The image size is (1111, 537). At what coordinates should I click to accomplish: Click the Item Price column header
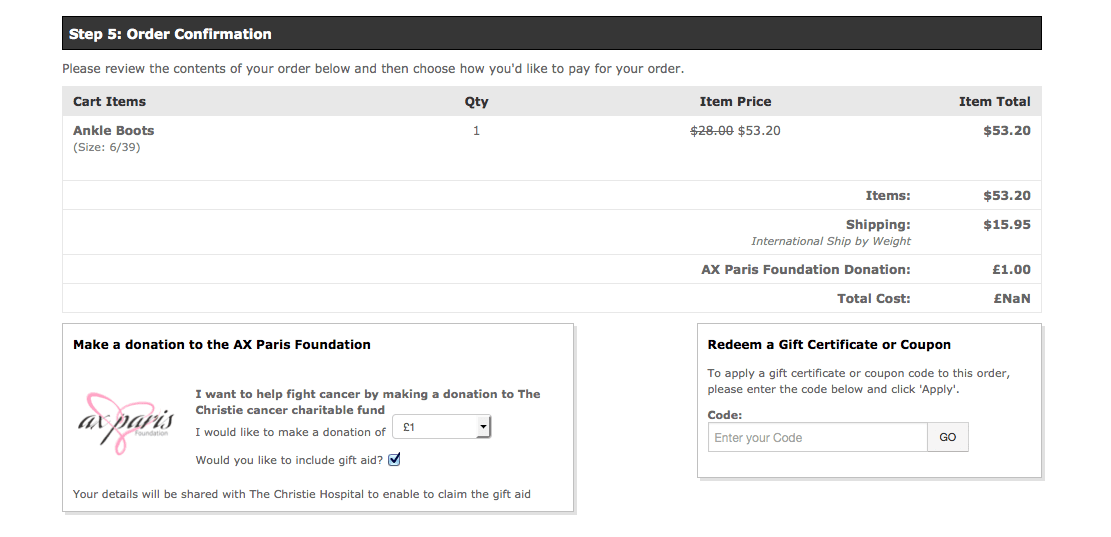coord(735,101)
